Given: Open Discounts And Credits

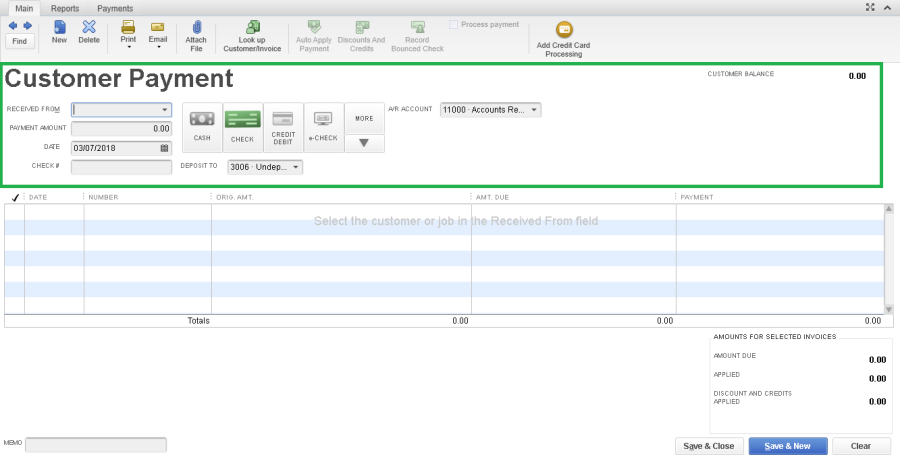Looking at the screenshot, I should (x=362, y=36).
